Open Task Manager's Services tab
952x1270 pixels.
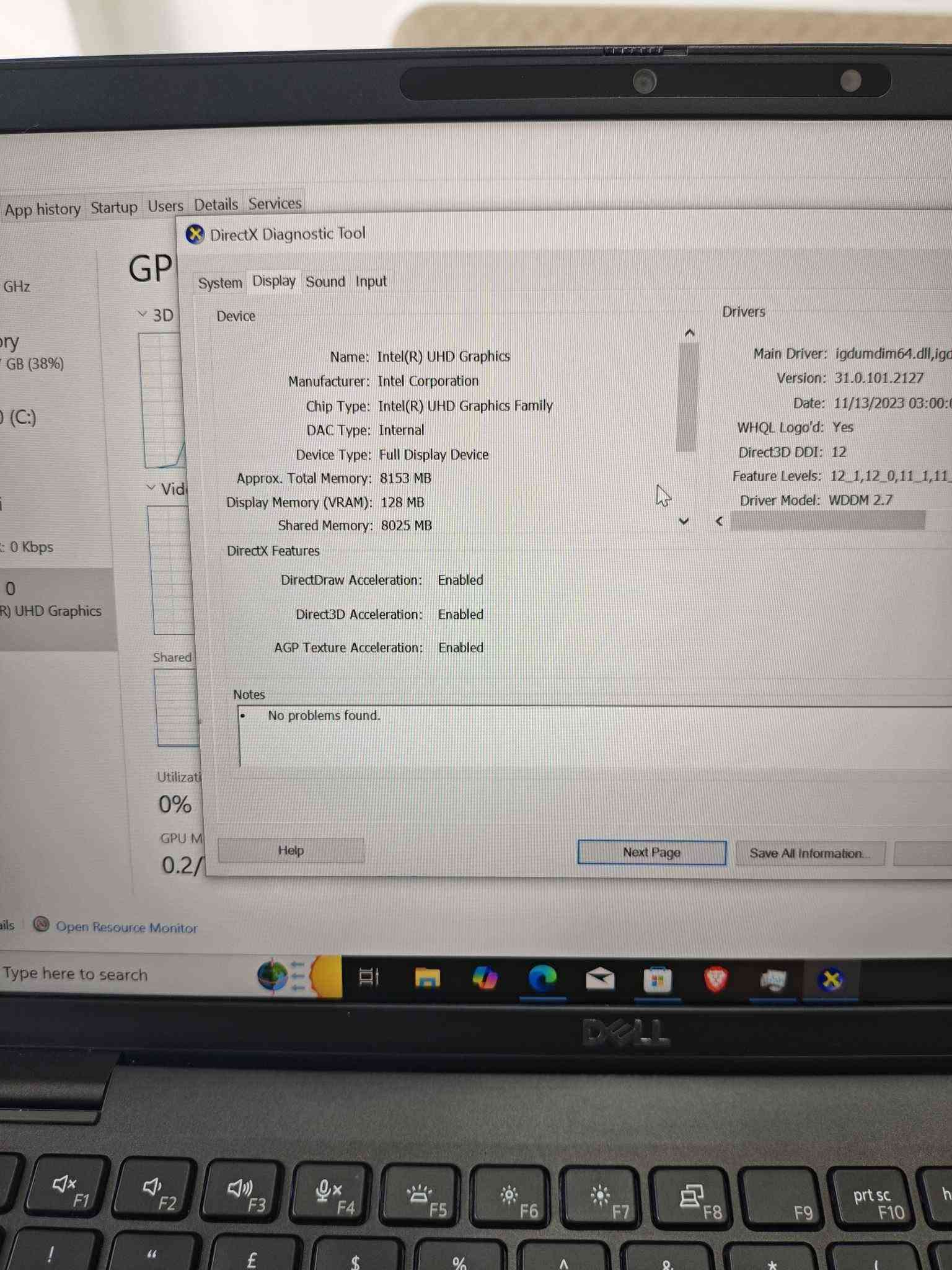pyautogui.click(x=275, y=203)
